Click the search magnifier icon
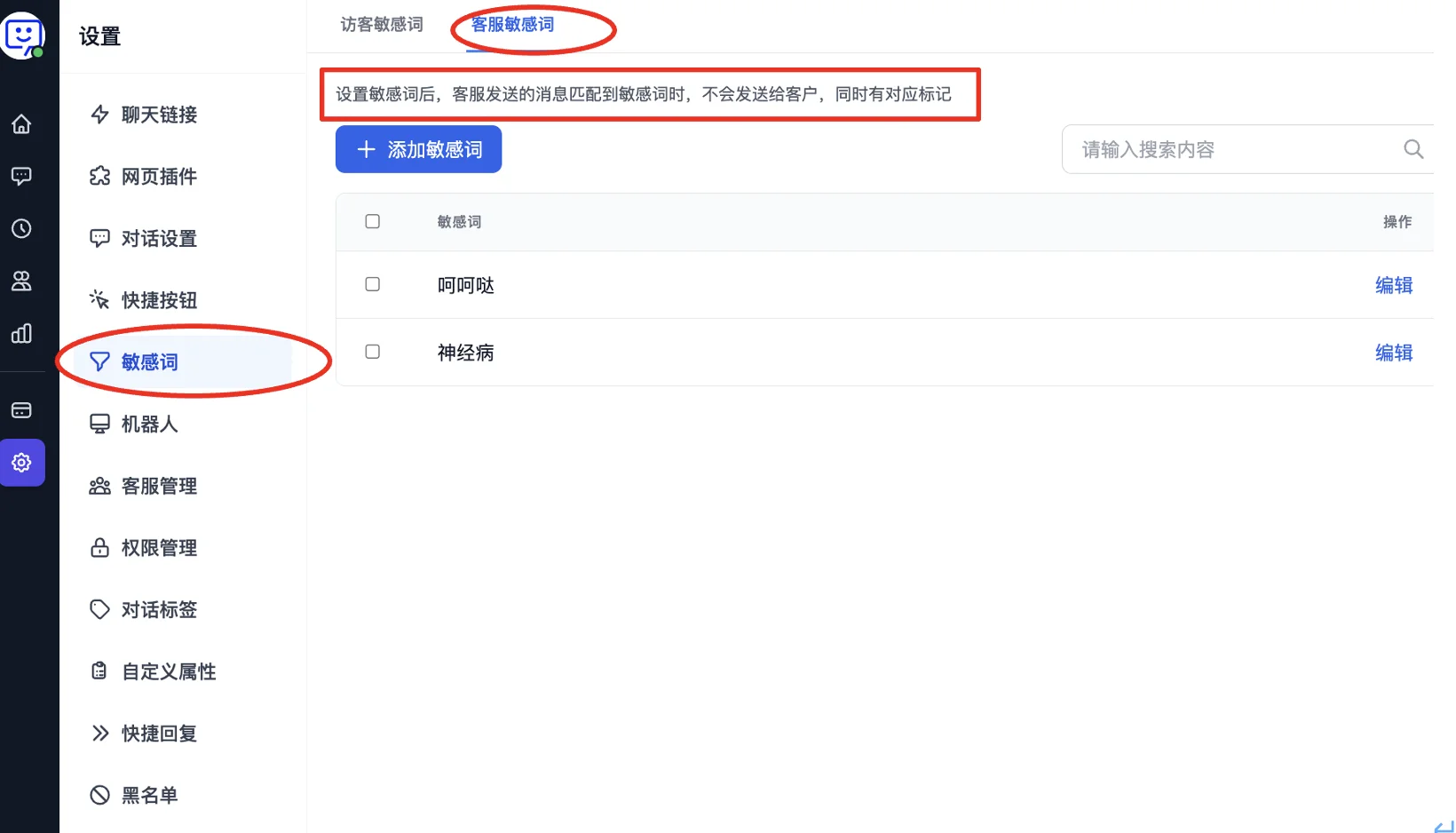The image size is (1456, 833). [1413, 149]
